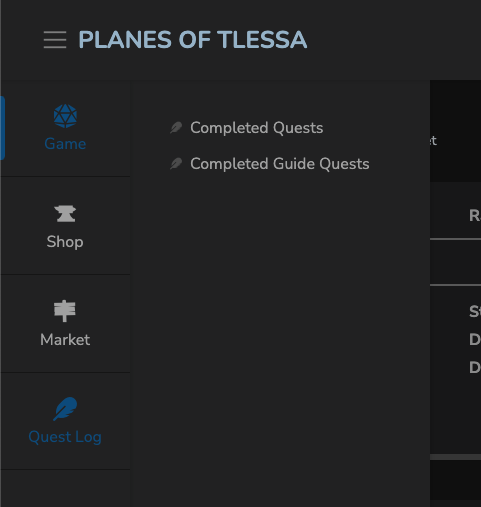481x507 pixels.
Task: Click the Quest Log text label
Action: coord(65,437)
